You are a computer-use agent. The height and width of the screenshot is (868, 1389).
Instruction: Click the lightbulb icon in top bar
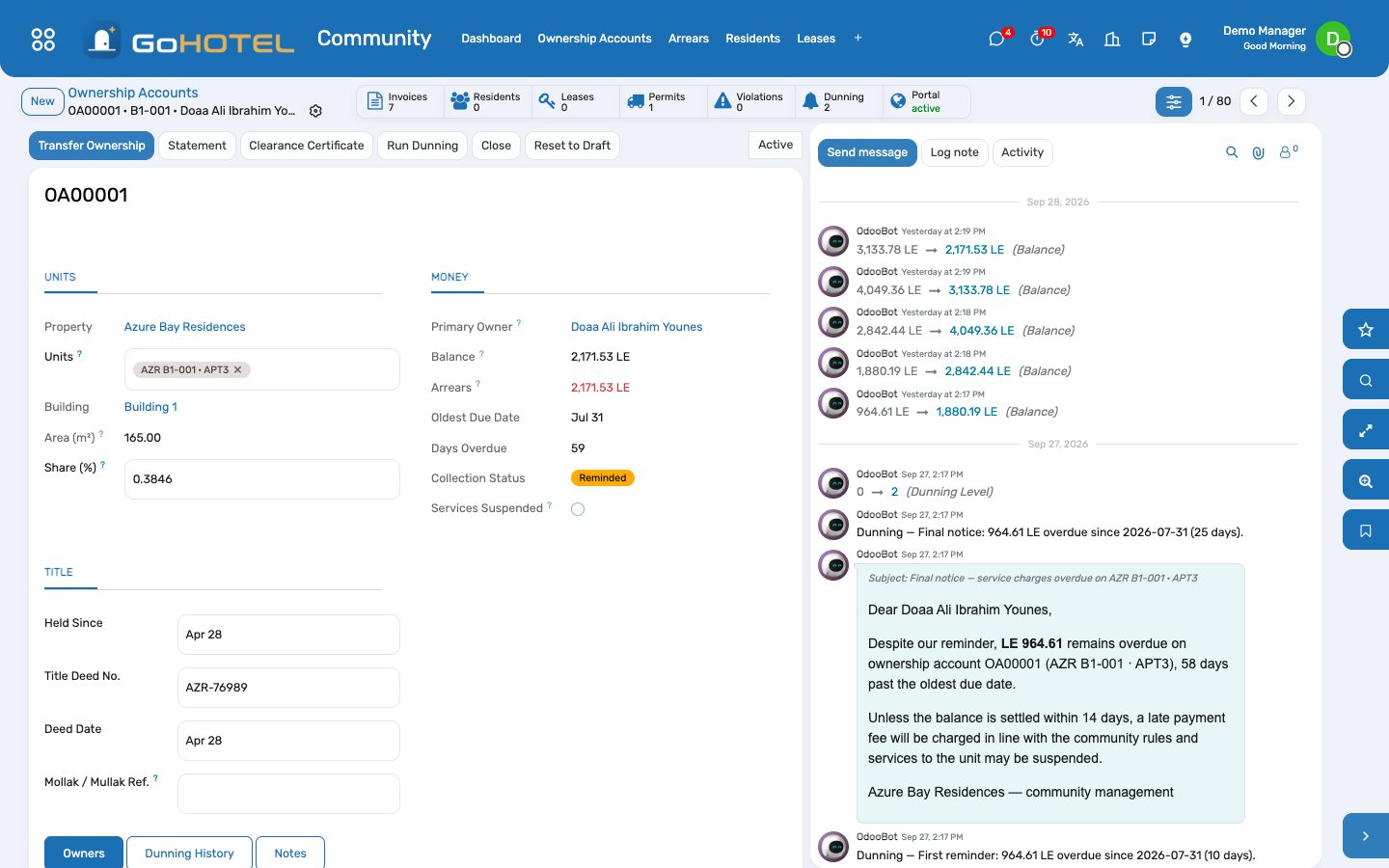click(x=1185, y=39)
